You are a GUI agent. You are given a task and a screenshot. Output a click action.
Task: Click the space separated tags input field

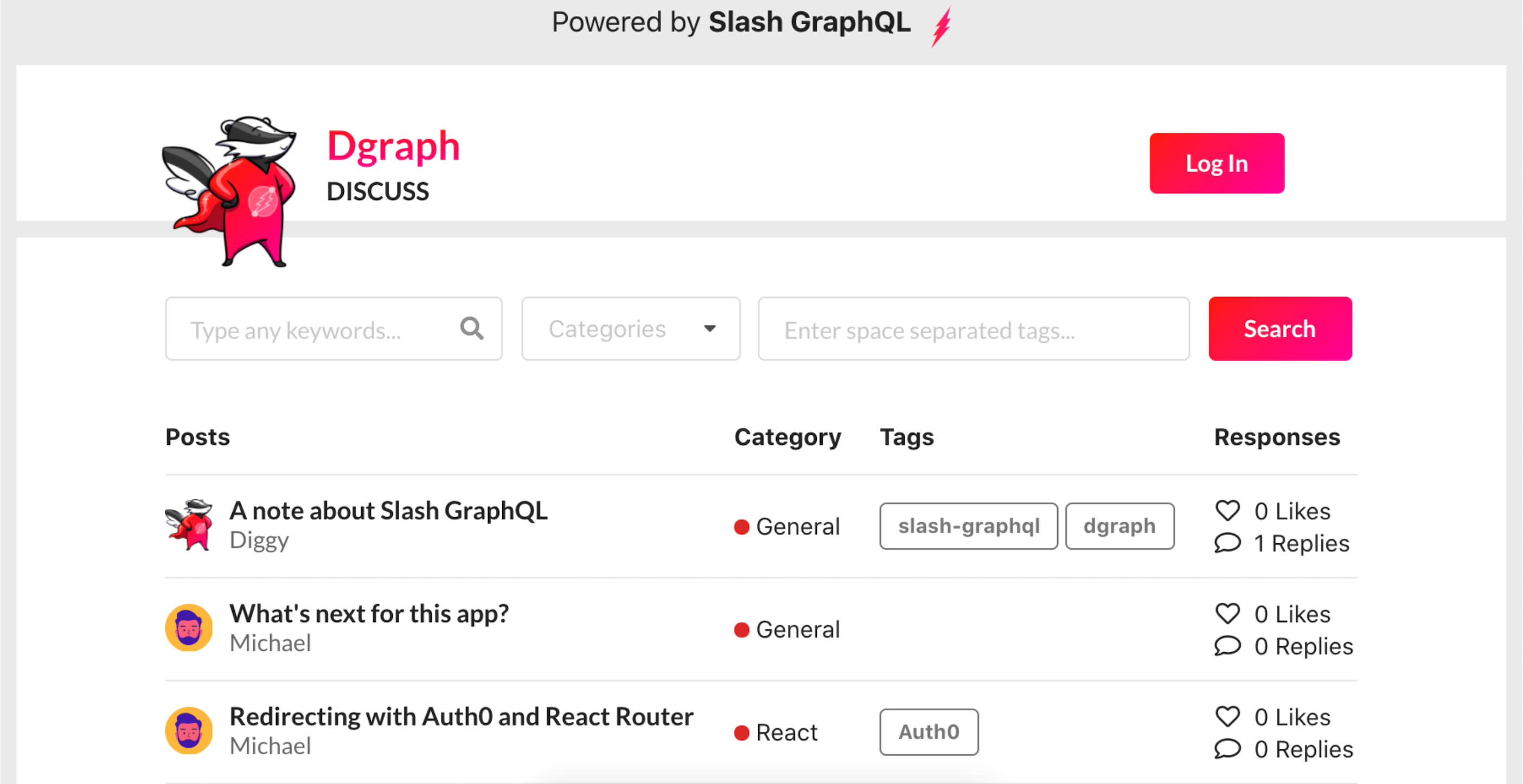point(973,329)
